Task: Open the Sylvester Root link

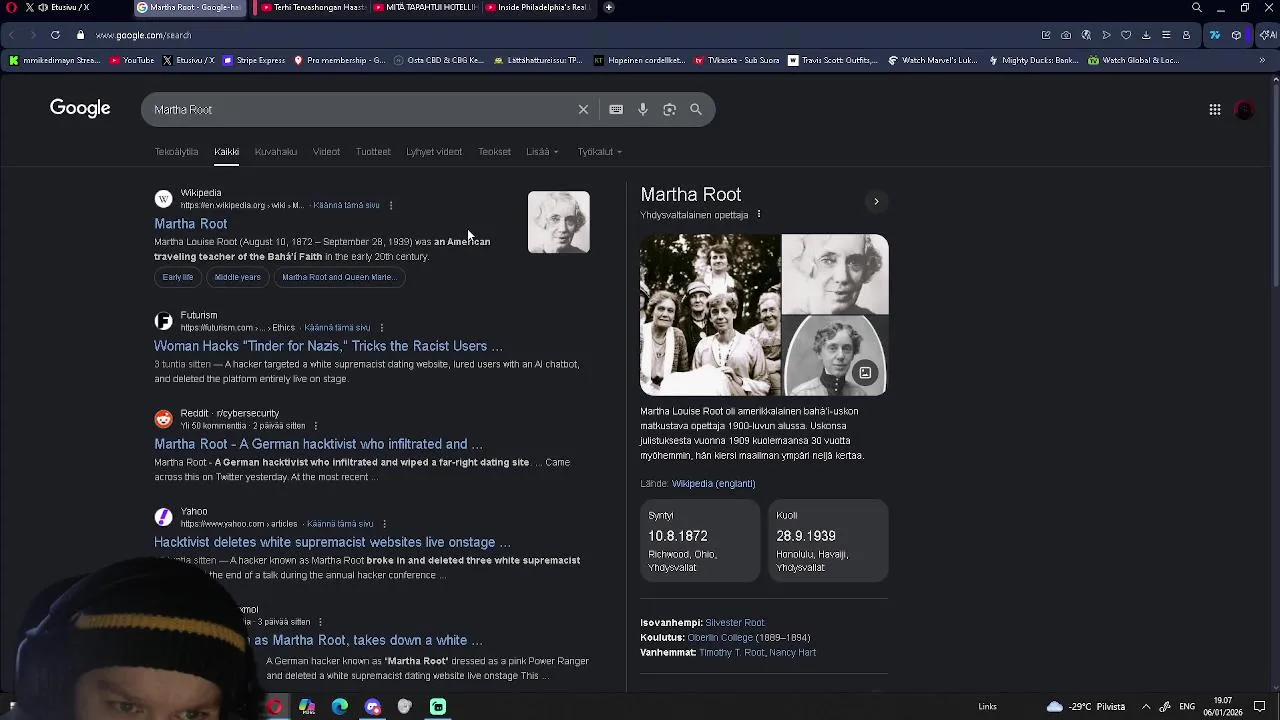Action: point(735,623)
